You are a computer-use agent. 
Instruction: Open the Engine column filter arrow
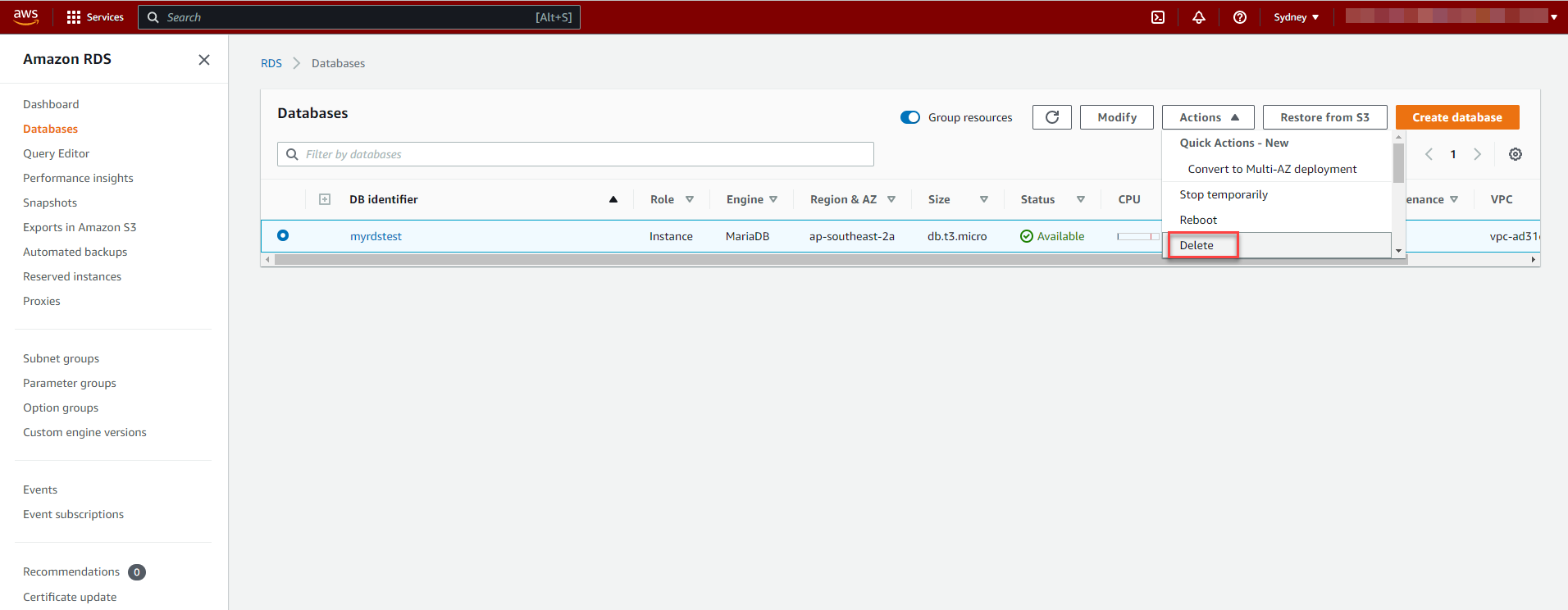773,199
